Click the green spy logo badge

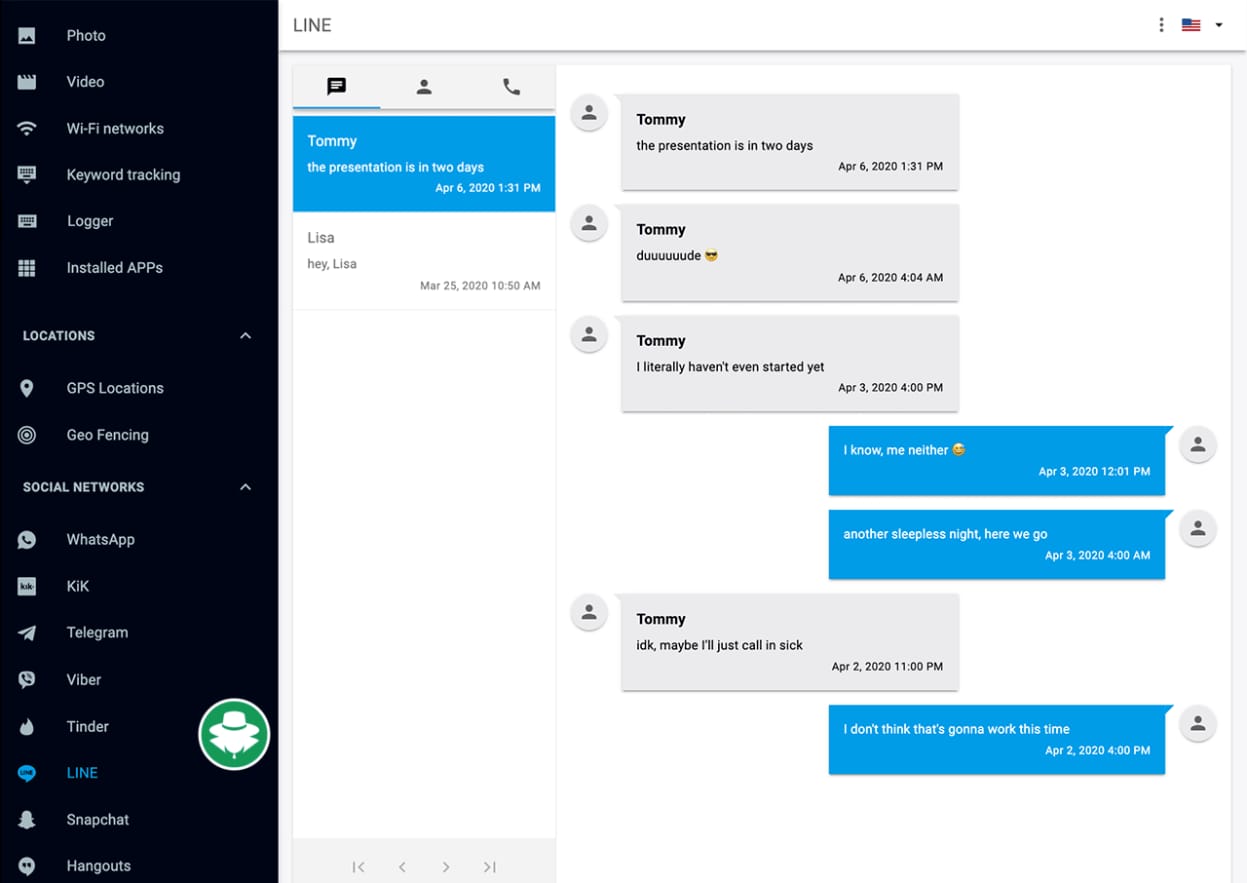234,733
